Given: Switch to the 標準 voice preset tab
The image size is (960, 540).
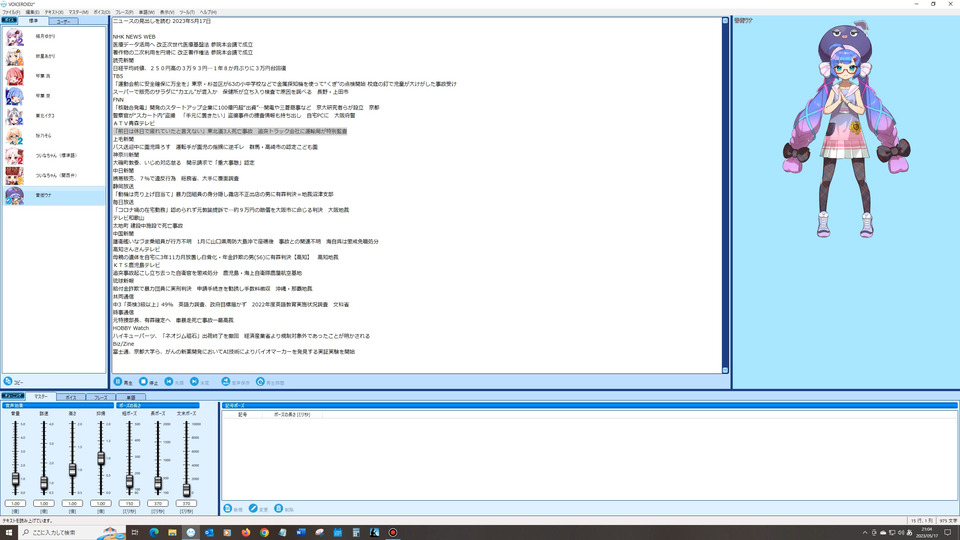Looking at the screenshot, I should point(34,21).
